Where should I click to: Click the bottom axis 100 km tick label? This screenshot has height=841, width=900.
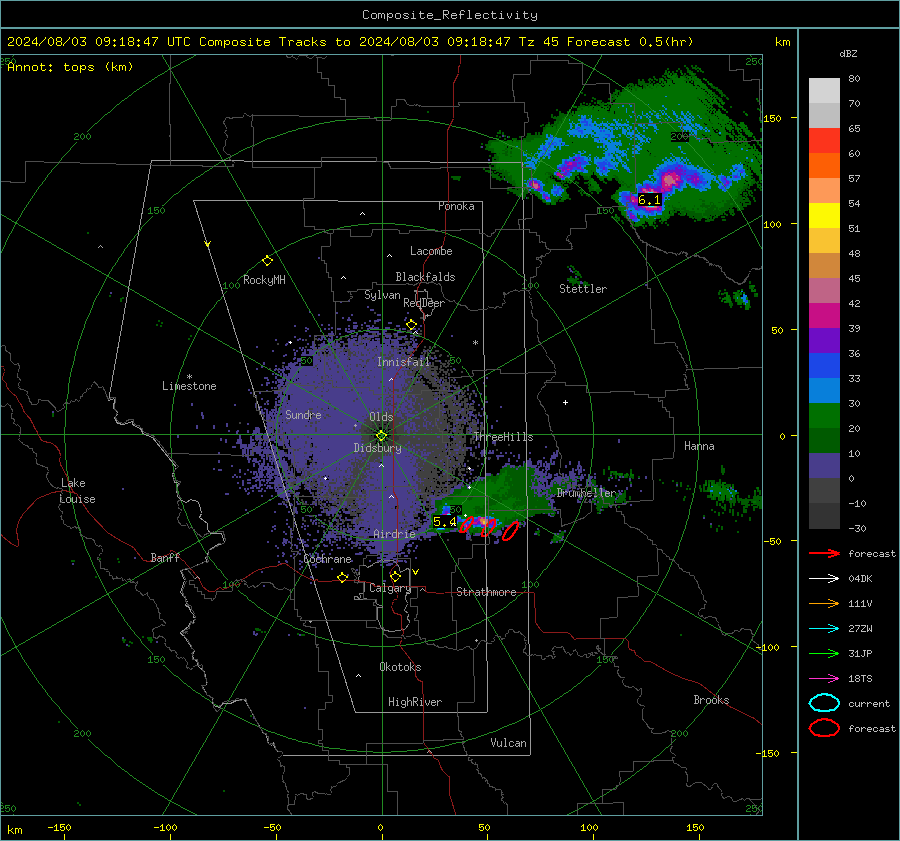[589, 828]
